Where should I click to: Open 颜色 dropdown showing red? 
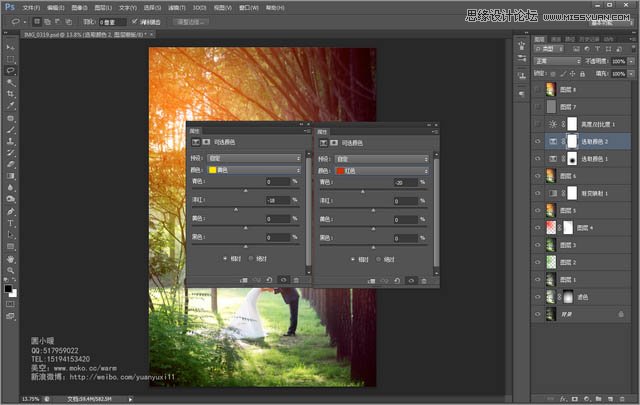[382, 171]
